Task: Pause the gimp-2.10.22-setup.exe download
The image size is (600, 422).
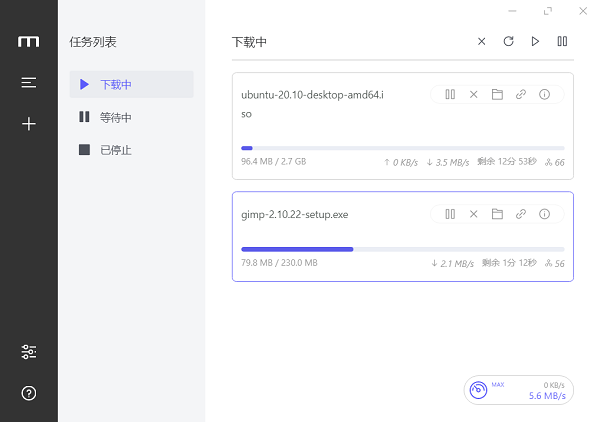Action: [450, 214]
